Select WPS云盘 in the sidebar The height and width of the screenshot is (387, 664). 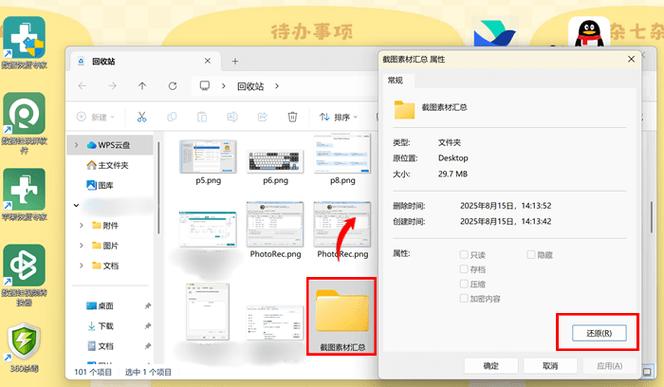click(x=110, y=145)
